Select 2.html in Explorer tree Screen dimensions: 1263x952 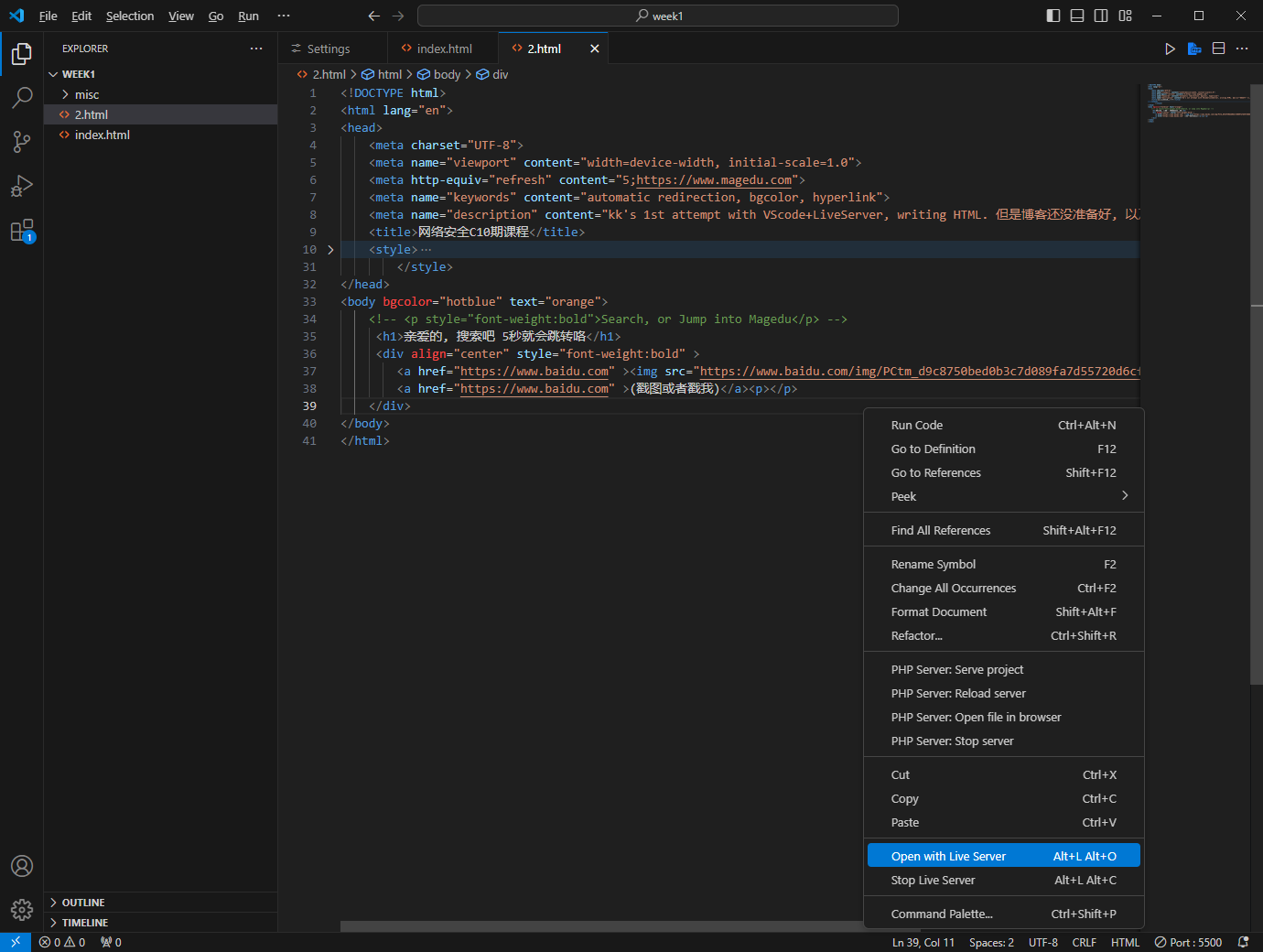coord(160,114)
